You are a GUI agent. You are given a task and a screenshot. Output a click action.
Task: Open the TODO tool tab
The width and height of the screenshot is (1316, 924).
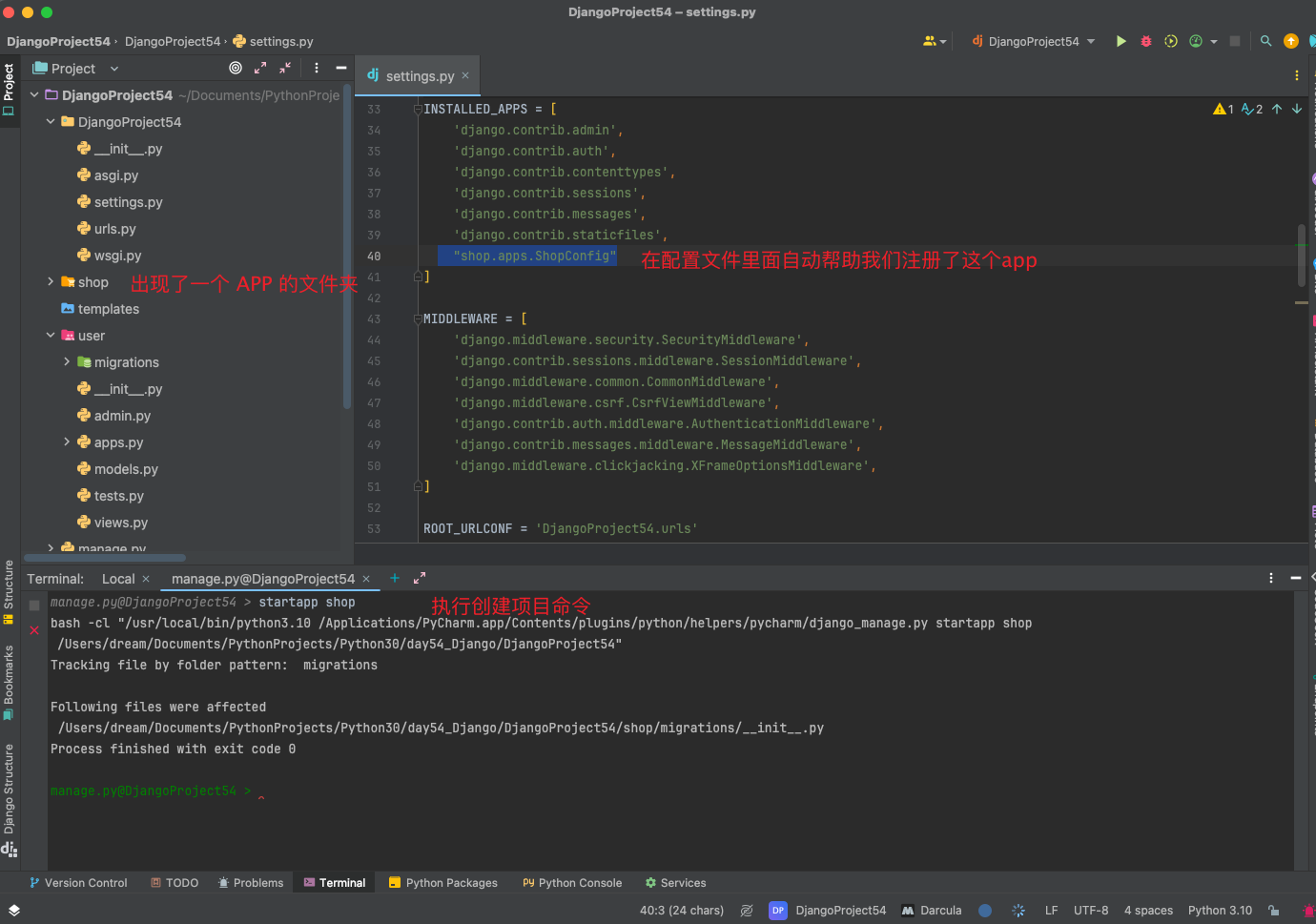coord(175,883)
